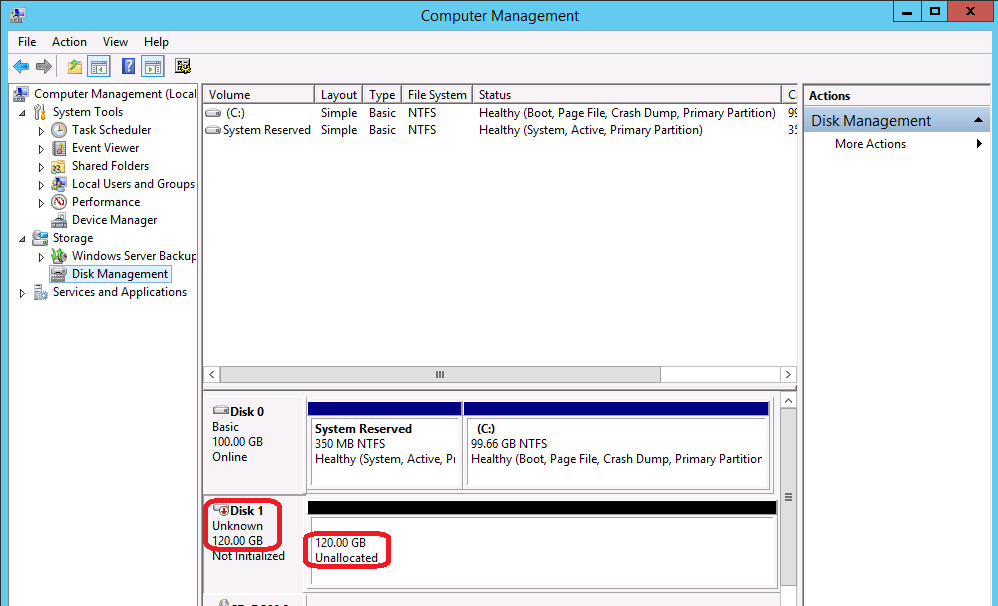The height and width of the screenshot is (606, 998).
Task: Click the Back arrow toolbar icon
Action: (x=21, y=67)
